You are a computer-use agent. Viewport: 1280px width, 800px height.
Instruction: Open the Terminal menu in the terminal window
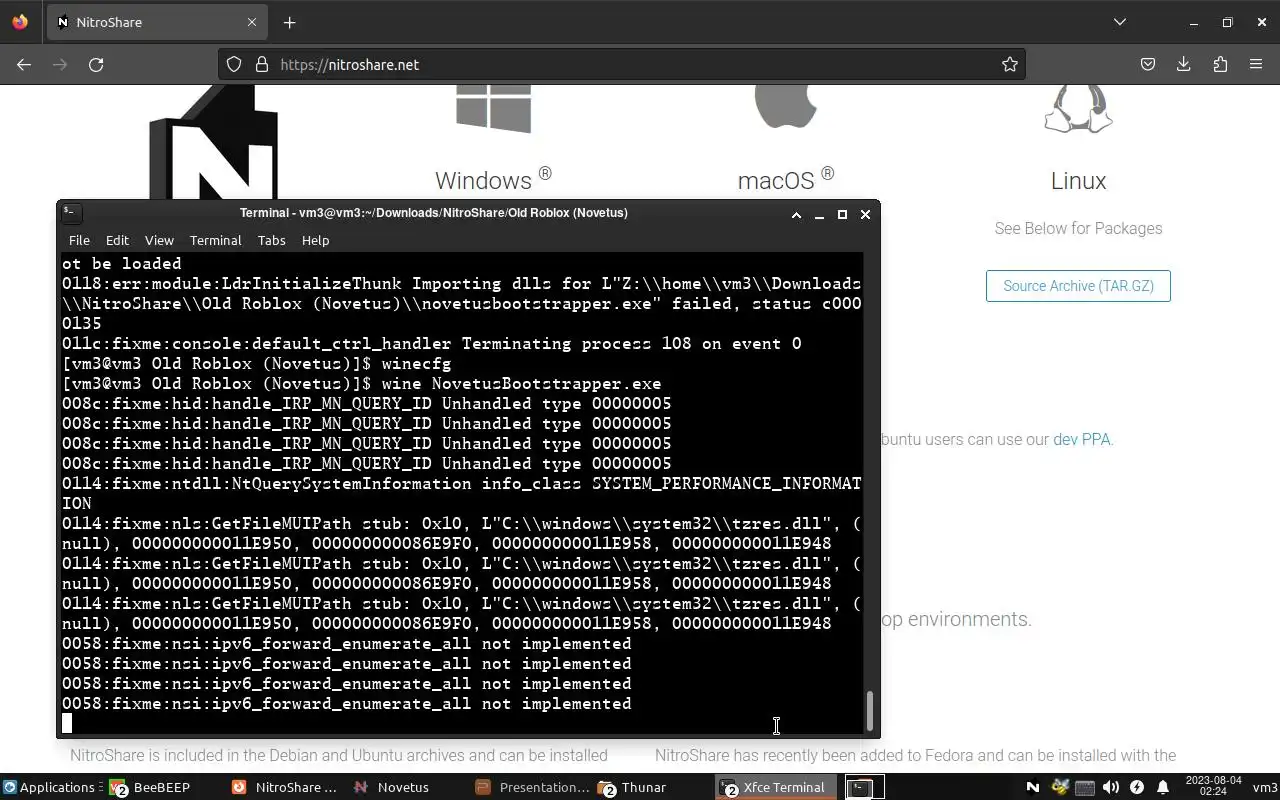click(216, 240)
